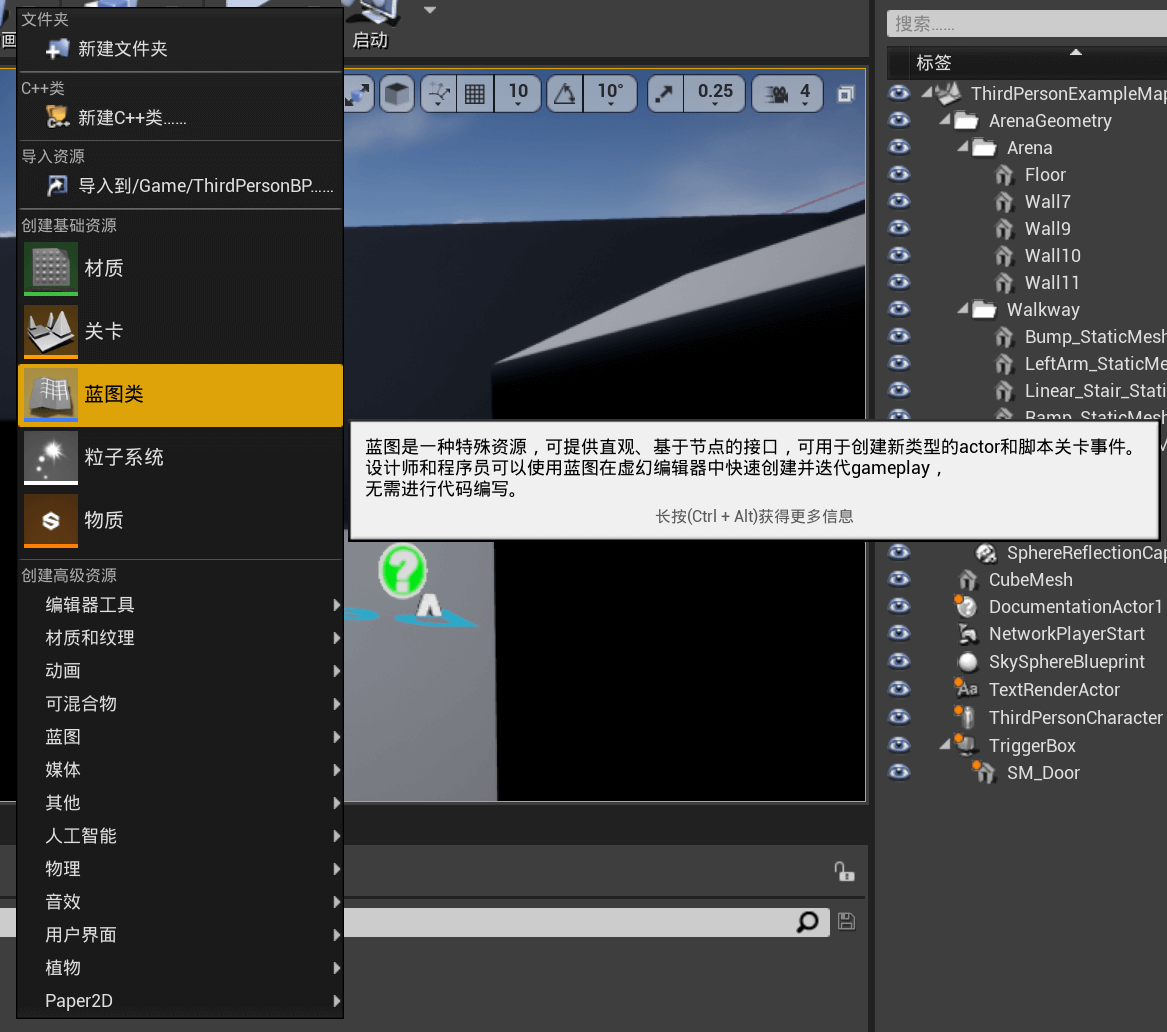This screenshot has height=1032, width=1167.
Task: Expand the 材质和纹理 submenu
Action: [180, 638]
